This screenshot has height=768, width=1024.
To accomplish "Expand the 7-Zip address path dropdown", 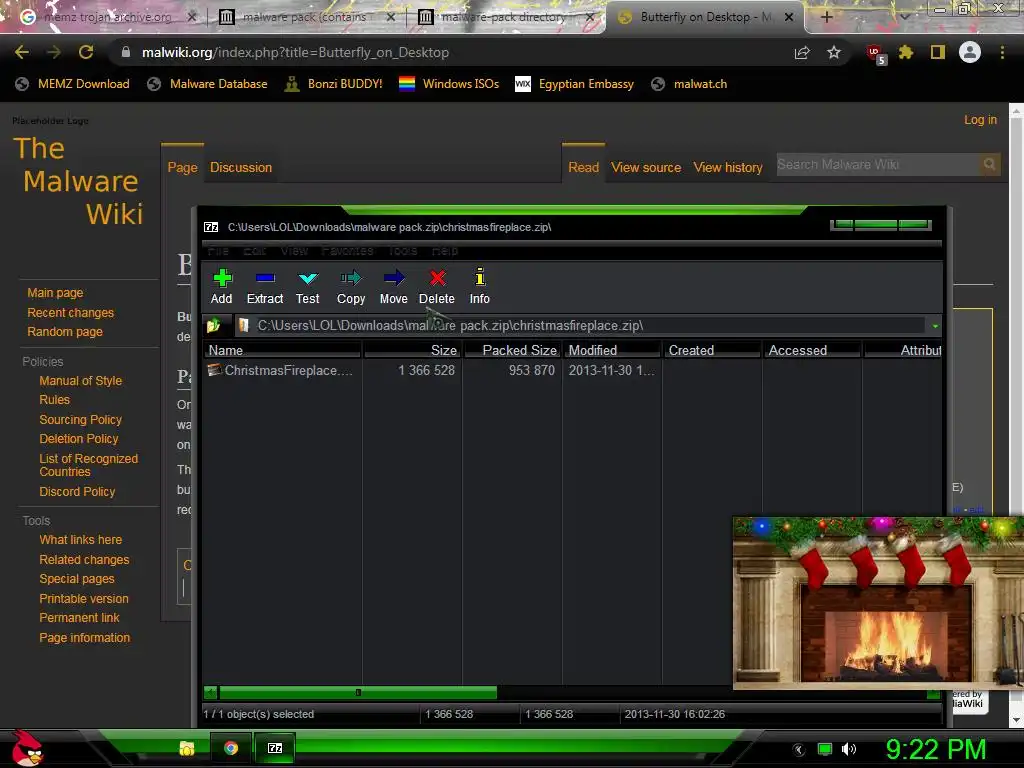I will click(935, 326).
